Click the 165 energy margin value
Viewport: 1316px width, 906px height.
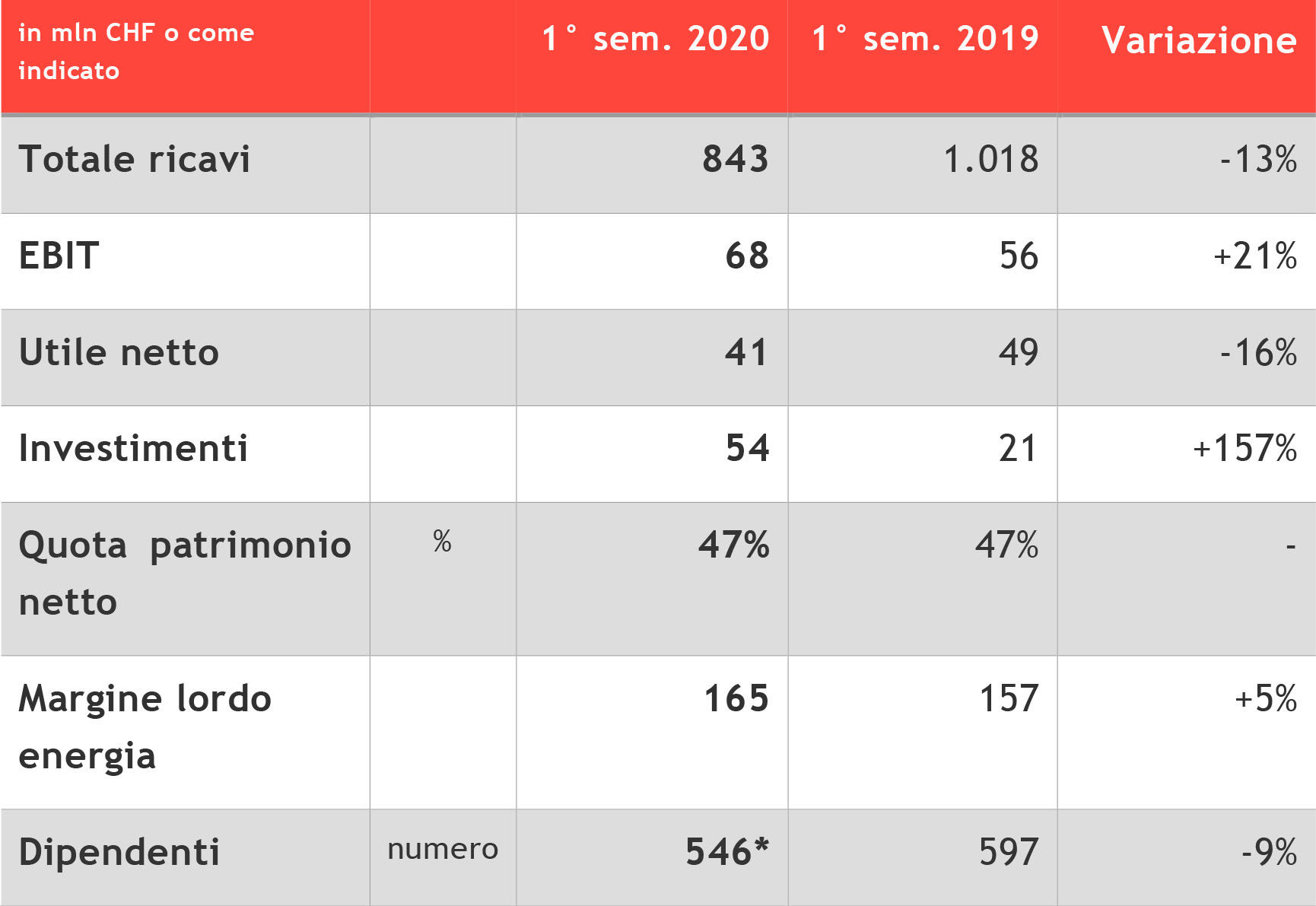pyautogui.click(x=736, y=699)
